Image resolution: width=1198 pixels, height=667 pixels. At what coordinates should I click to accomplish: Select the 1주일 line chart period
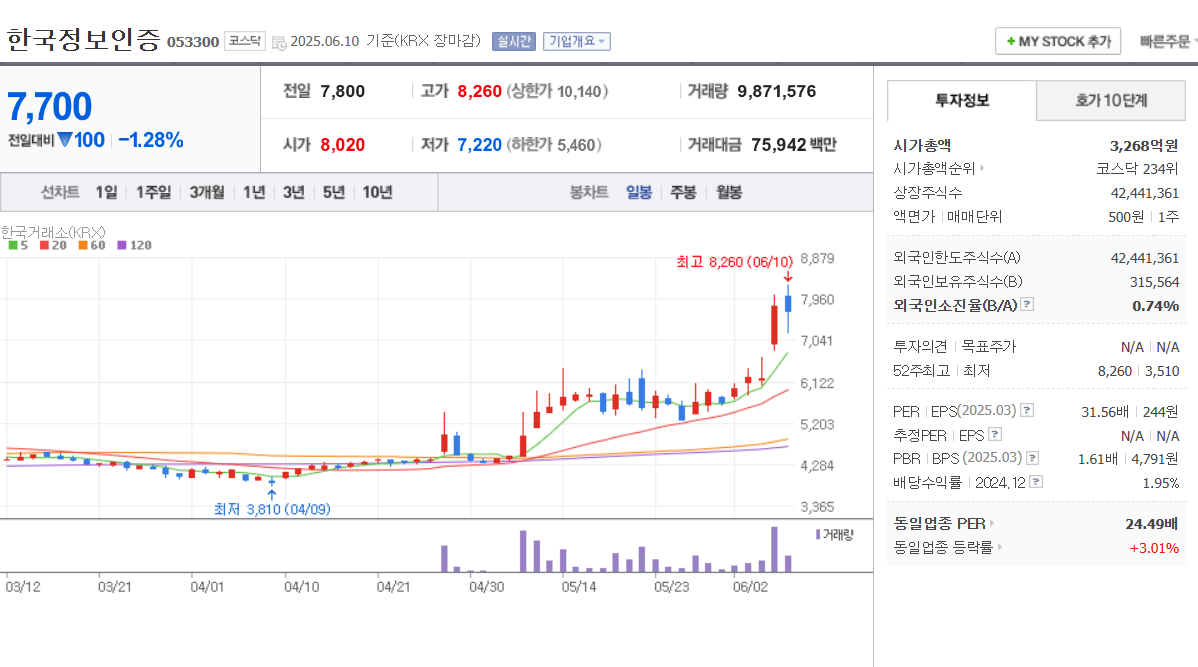pos(154,193)
